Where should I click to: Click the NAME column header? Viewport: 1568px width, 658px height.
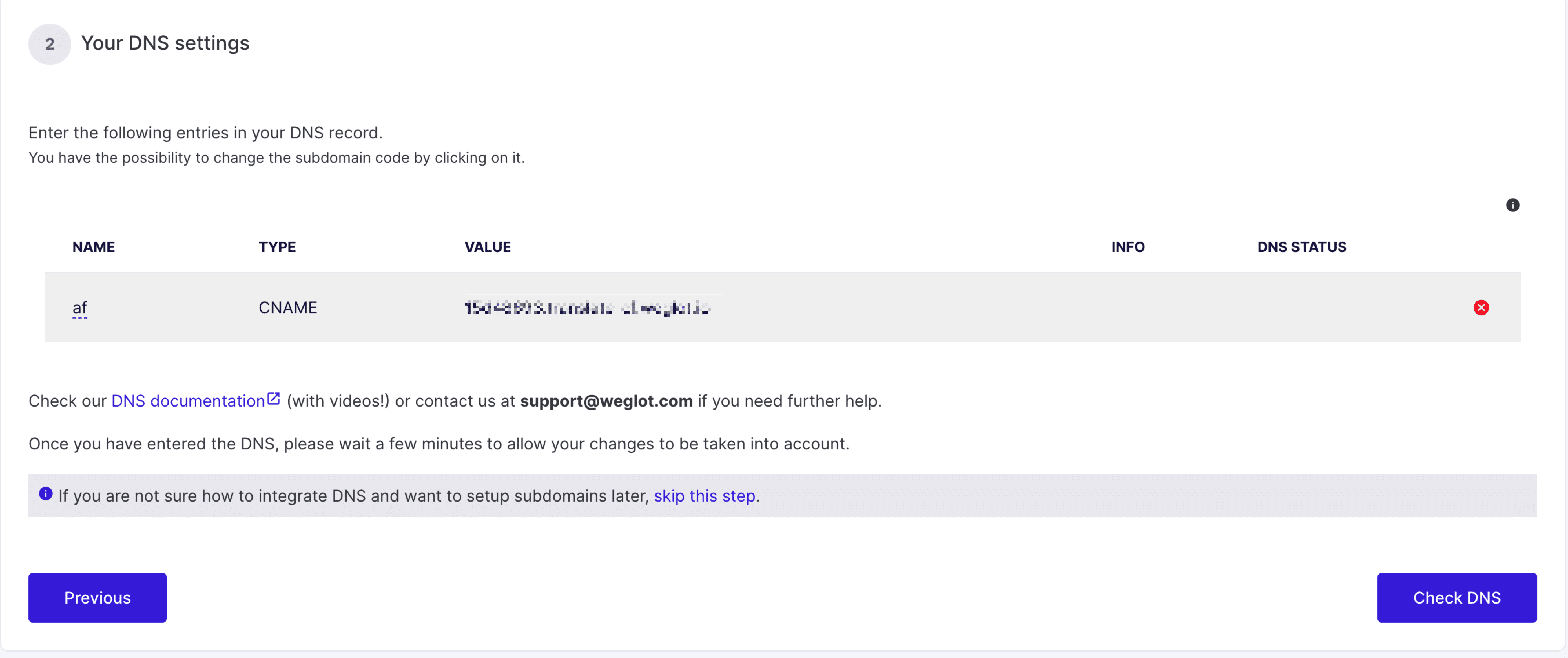tap(93, 247)
